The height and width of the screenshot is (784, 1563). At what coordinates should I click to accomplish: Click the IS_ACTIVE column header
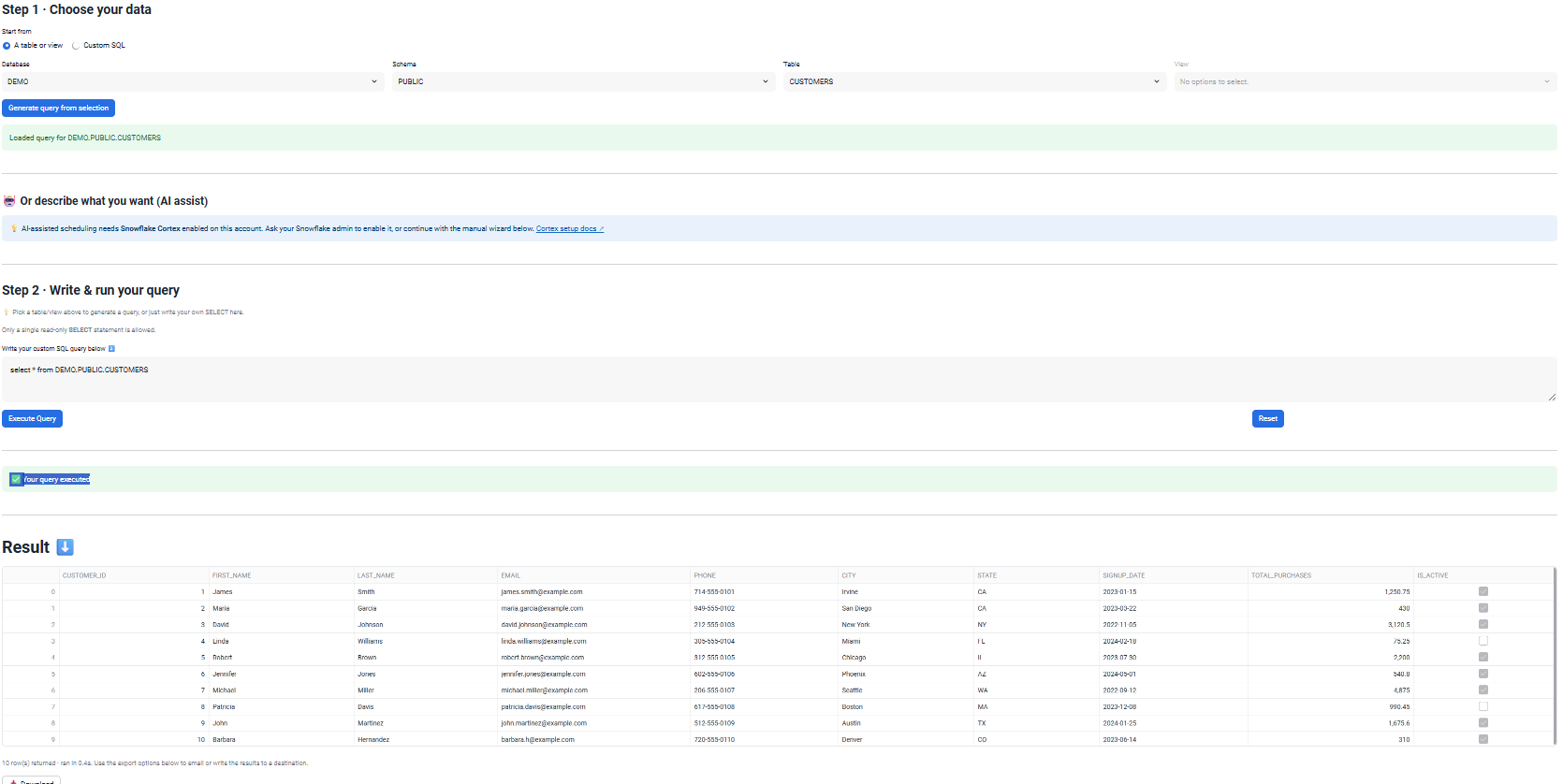[x=1483, y=575]
